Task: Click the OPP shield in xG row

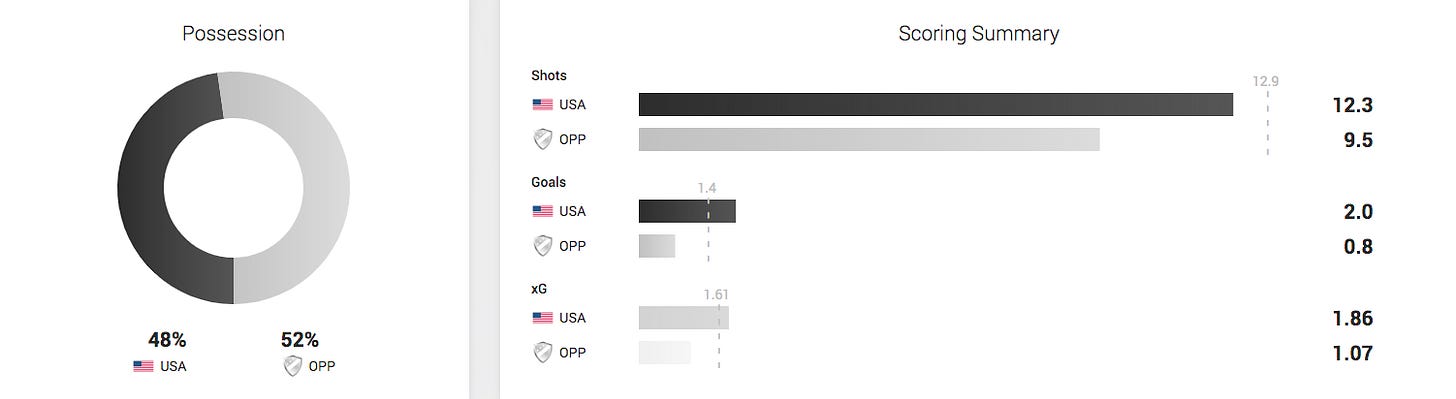Action: point(542,353)
